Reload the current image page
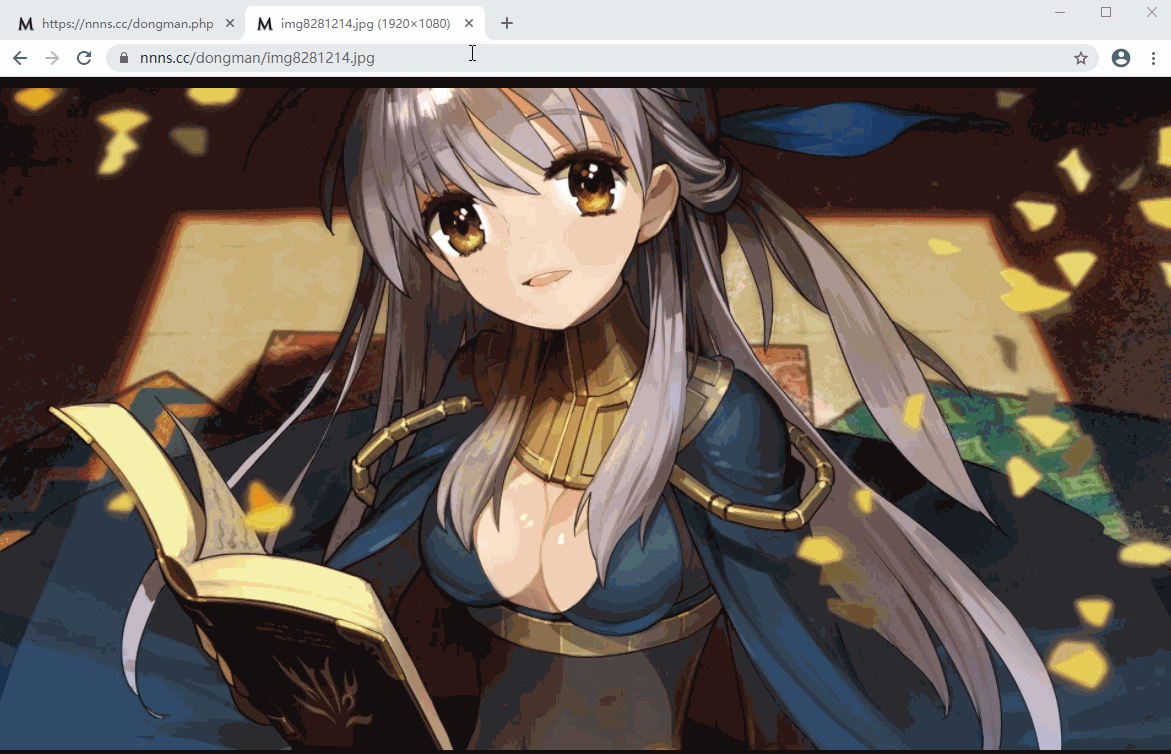 click(84, 58)
